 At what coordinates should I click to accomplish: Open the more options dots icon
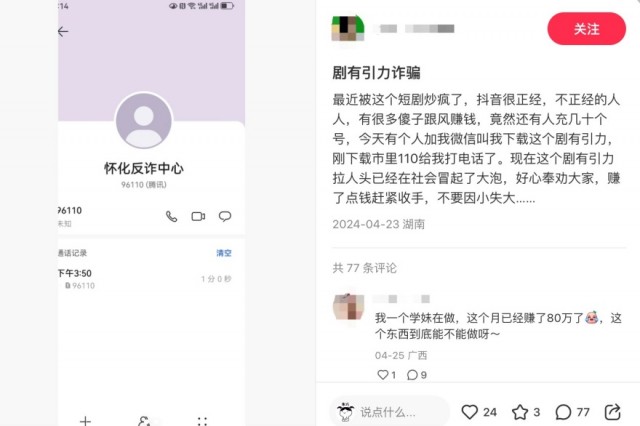tap(202, 421)
